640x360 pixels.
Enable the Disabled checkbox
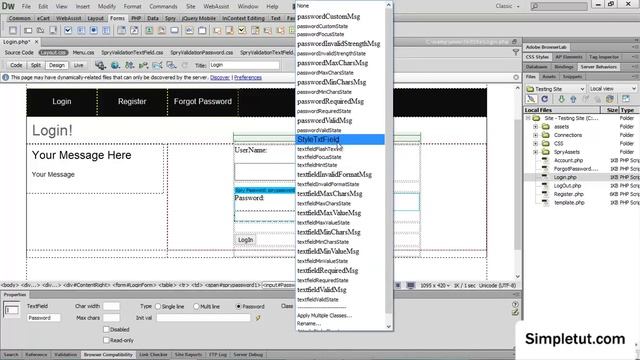coord(107,329)
